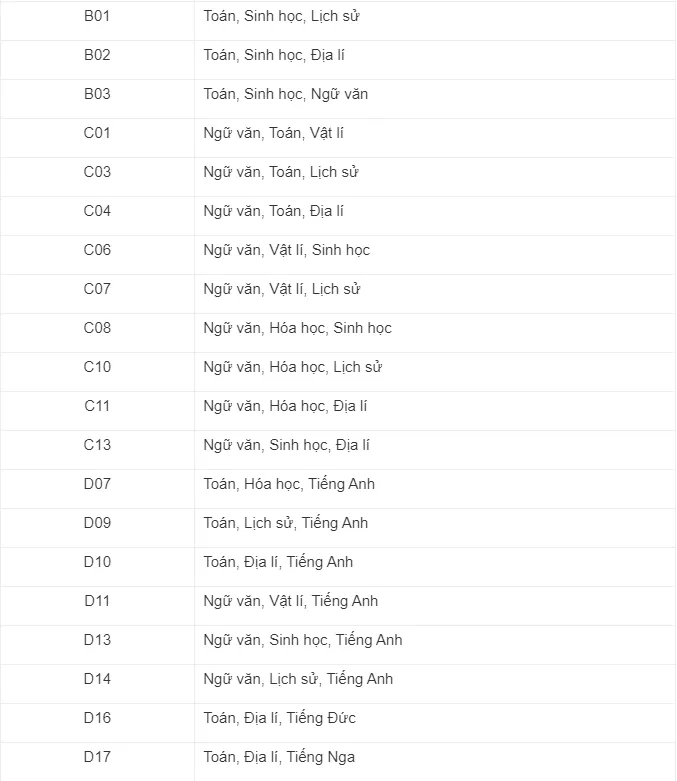Image resolution: width=677 pixels, height=781 pixels.
Task: Click the C04 code cell
Action: (97, 211)
